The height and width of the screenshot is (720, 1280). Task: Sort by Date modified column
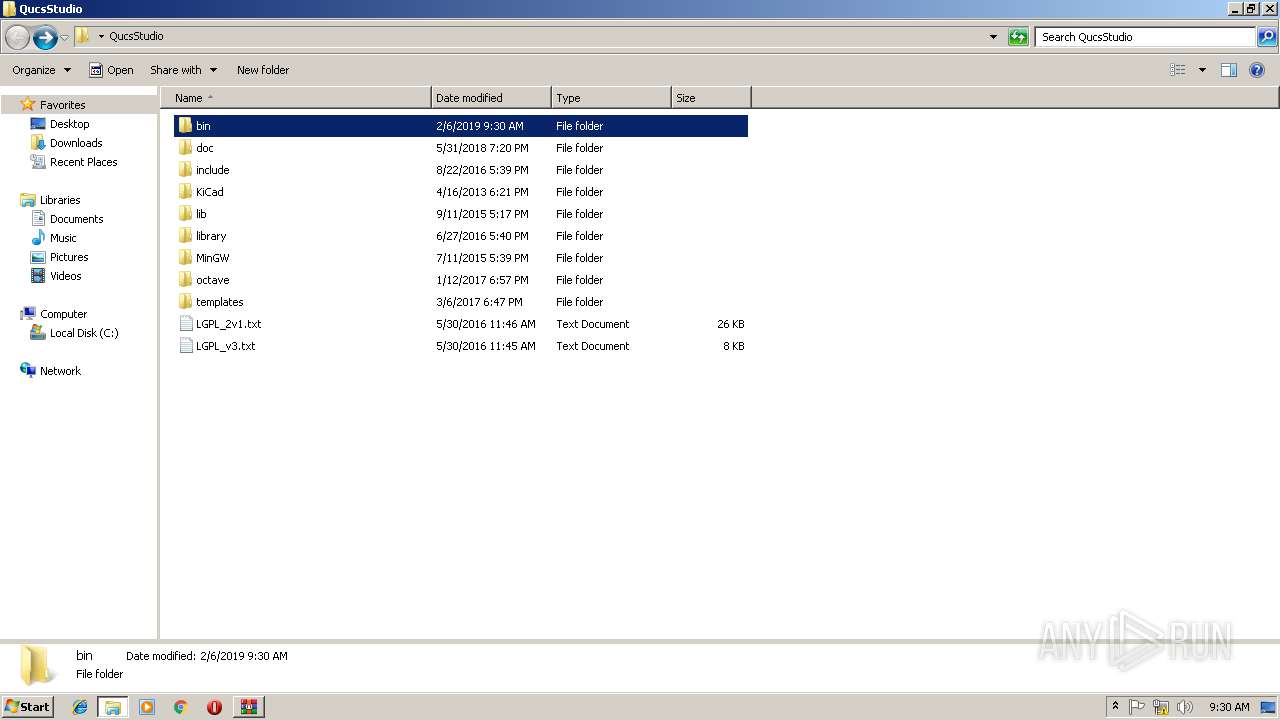tap(491, 98)
